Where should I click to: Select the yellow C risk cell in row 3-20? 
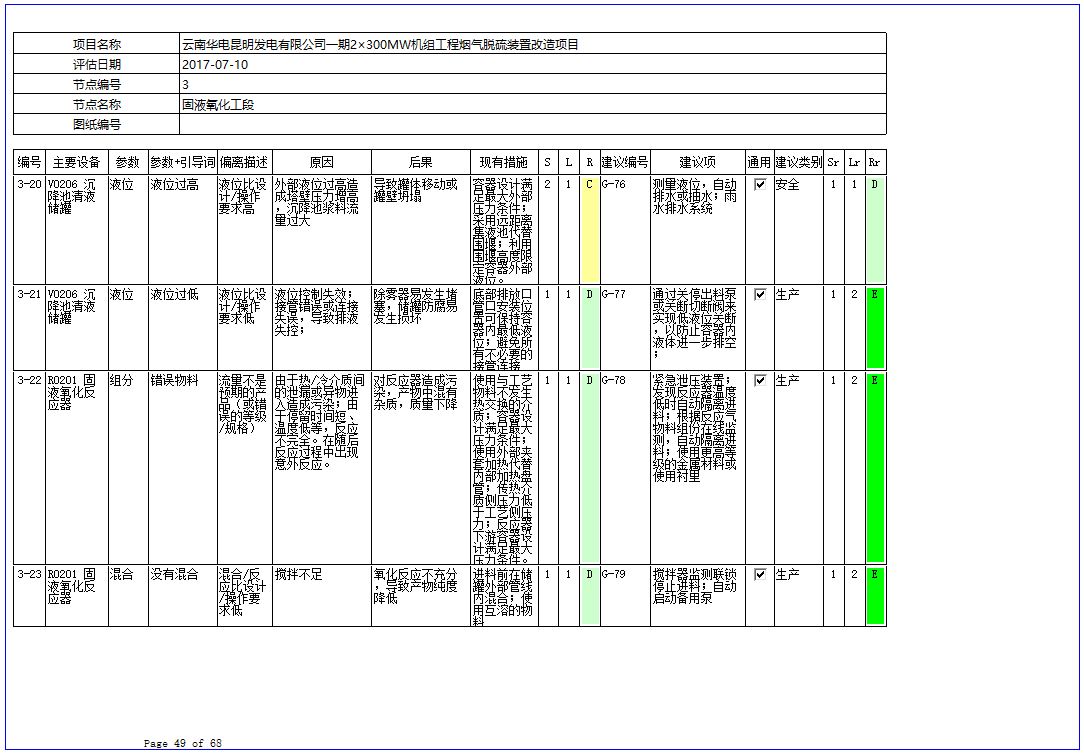click(590, 230)
